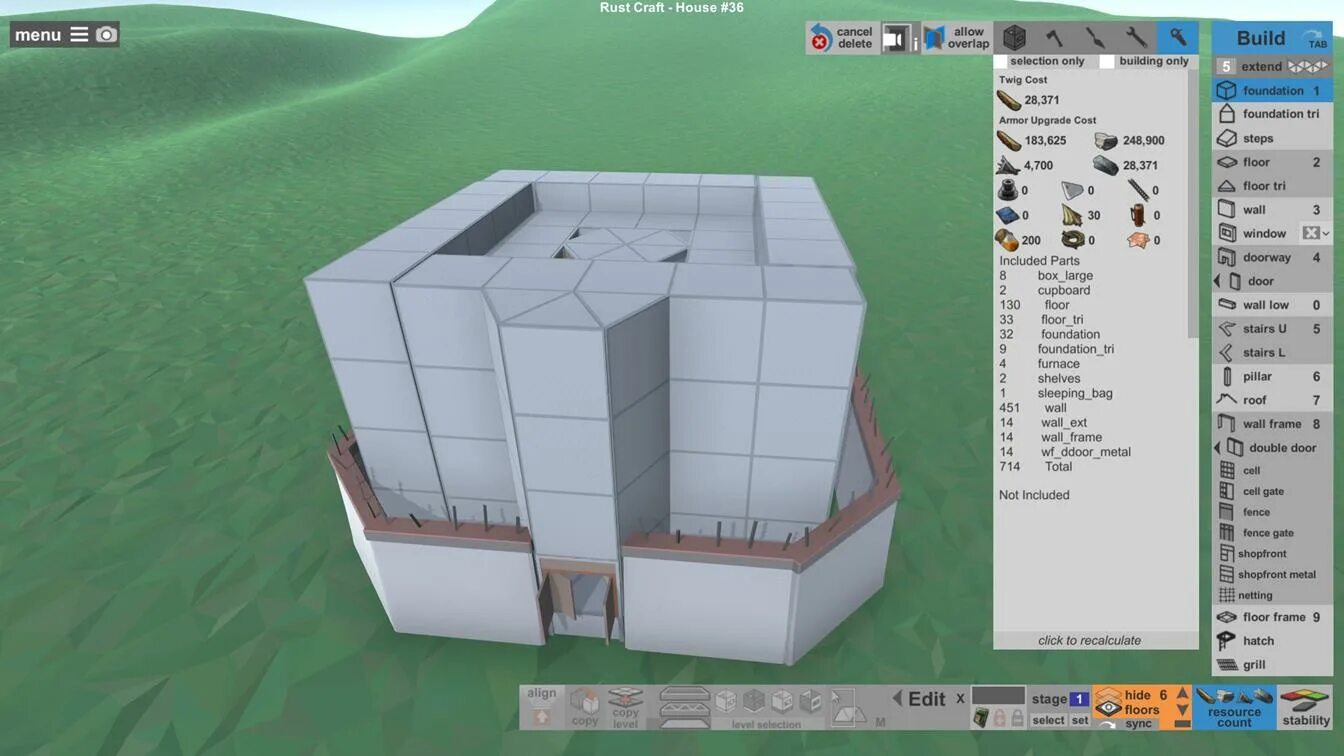Collapse the Edit panel arrow

(x=897, y=699)
